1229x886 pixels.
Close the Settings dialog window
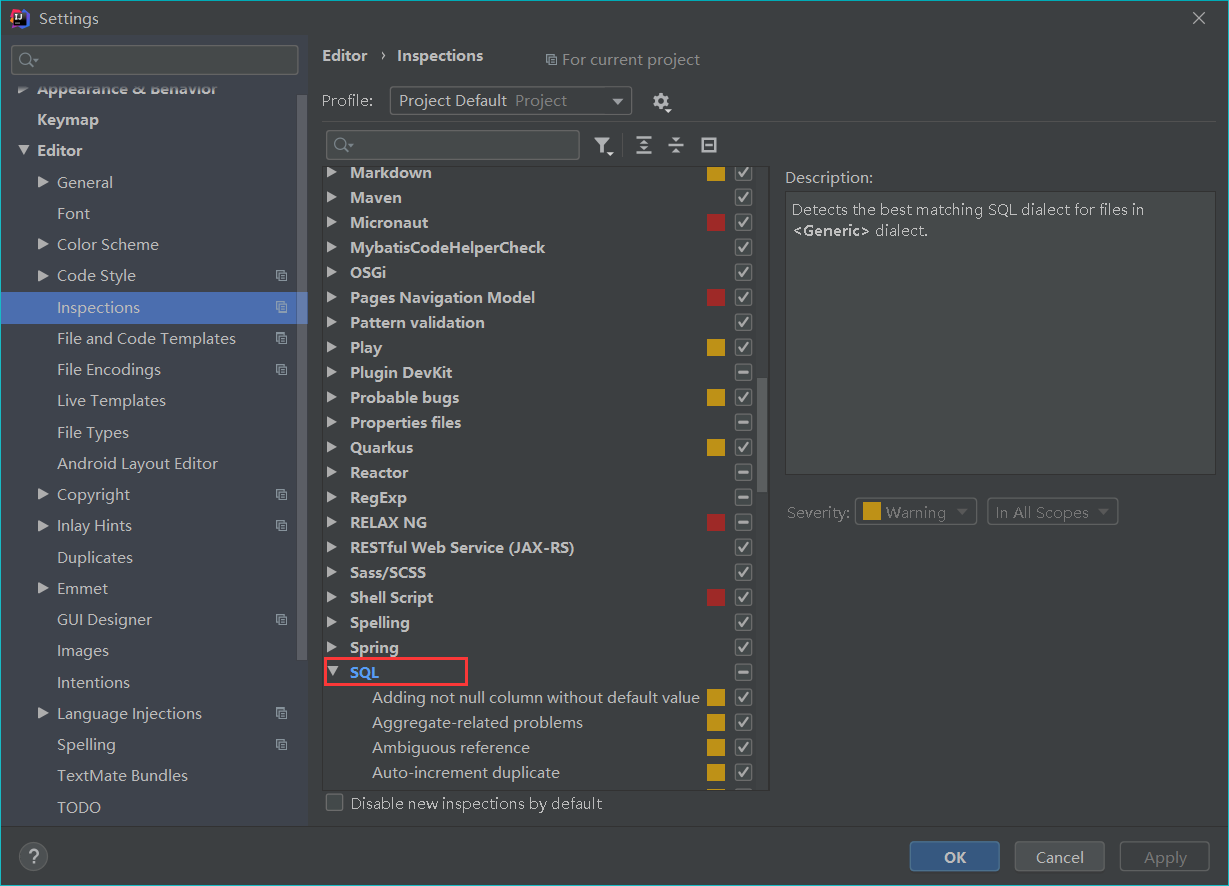1198,18
